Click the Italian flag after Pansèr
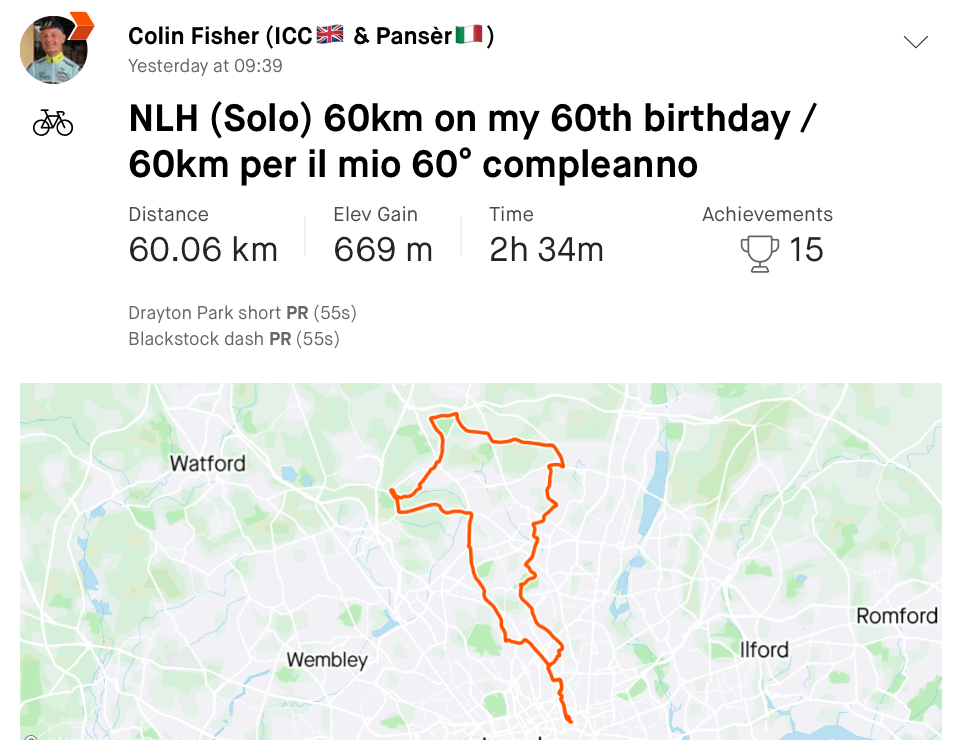The width and height of the screenshot is (962, 740). click(x=469, y=35)
